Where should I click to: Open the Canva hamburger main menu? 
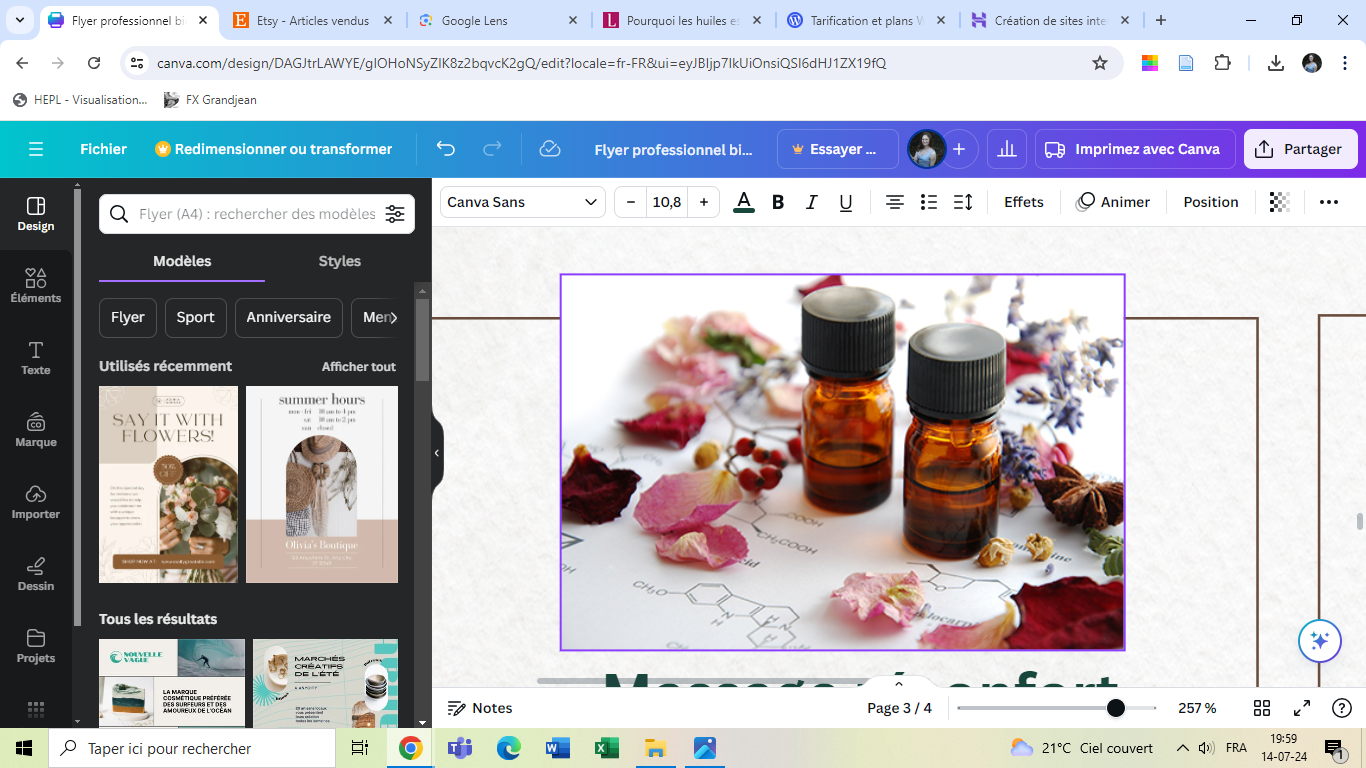pos(36,149)
